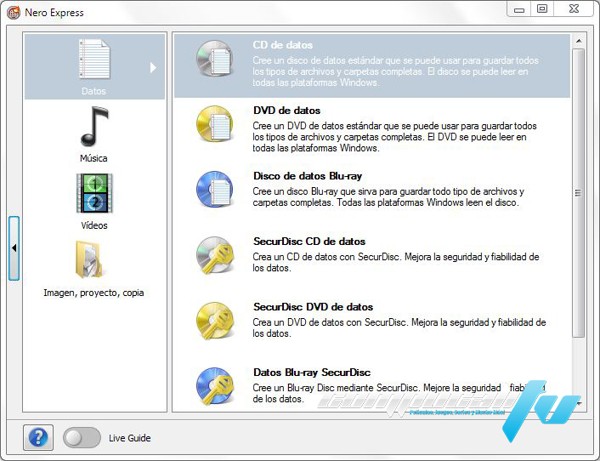This screenshot has height=461, width=600.
Task: Collapse the side panel with left arrow handle
Action: coord(14,248)
